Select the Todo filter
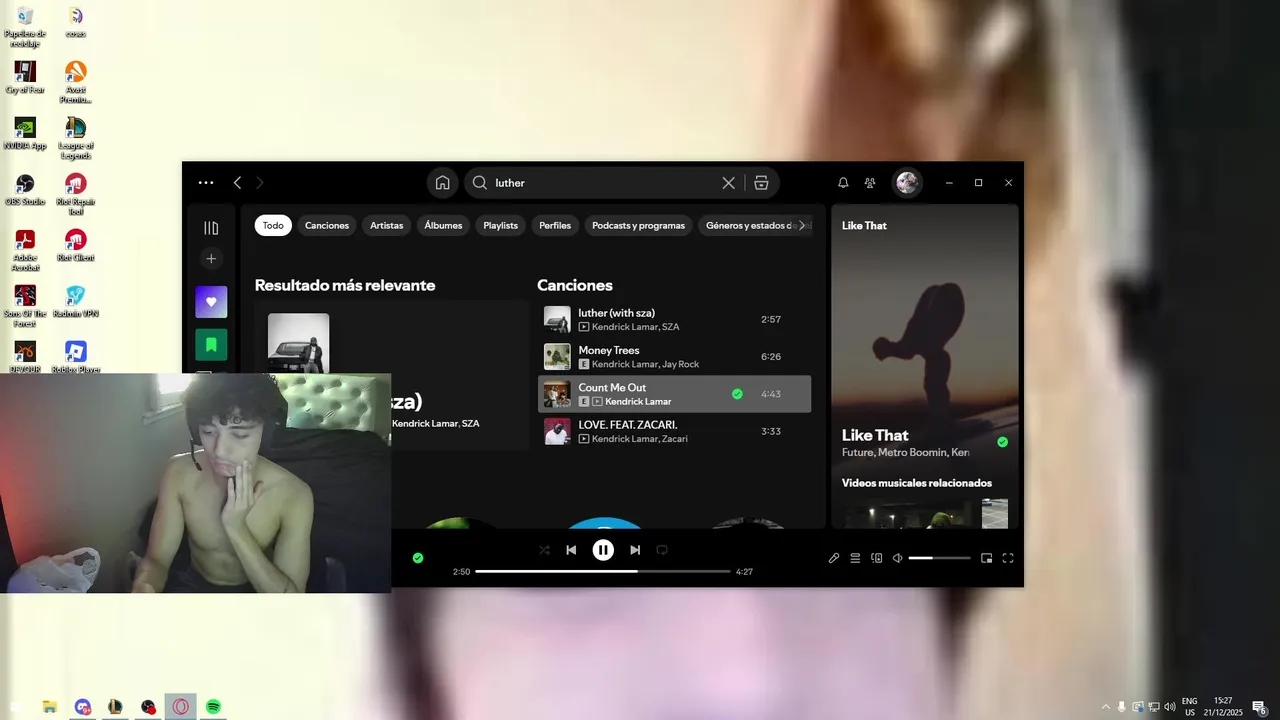 pyautogui.click(x=273, y=226)
